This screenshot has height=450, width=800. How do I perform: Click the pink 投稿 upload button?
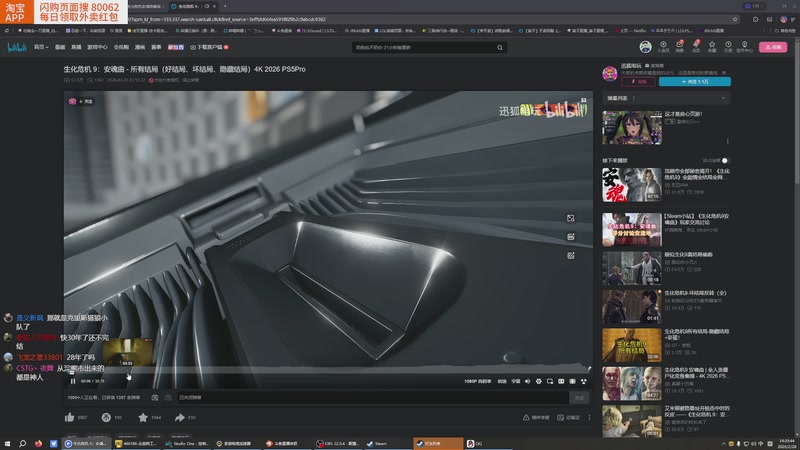773,47
